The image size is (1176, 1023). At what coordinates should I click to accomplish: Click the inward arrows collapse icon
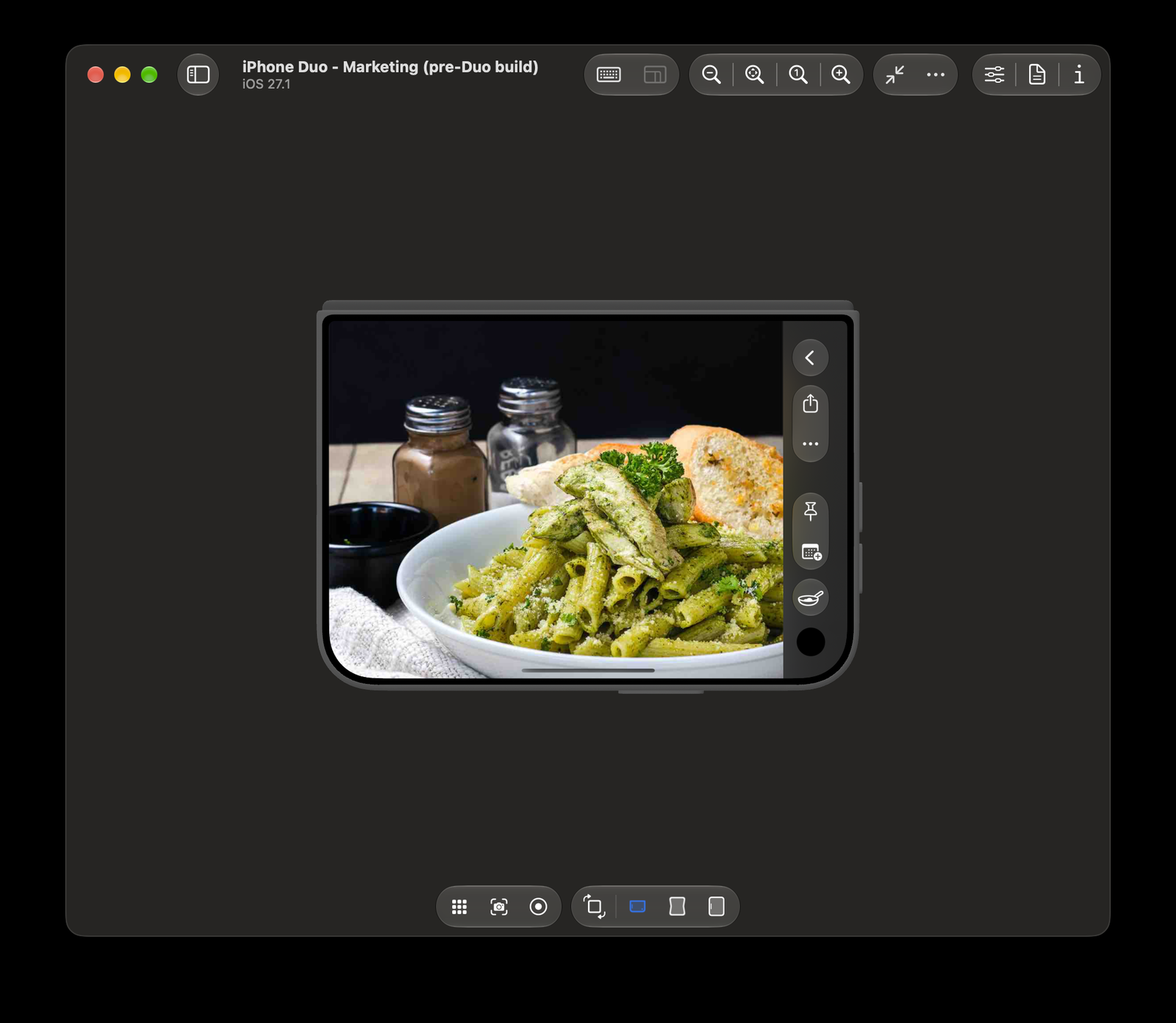894,74
